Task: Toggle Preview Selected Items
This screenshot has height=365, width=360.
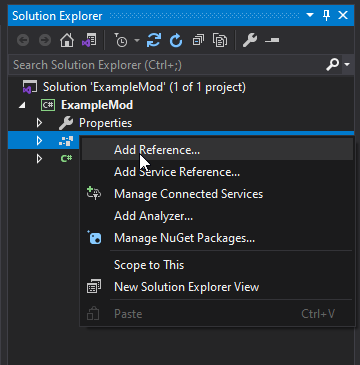Action: point(272,41)
